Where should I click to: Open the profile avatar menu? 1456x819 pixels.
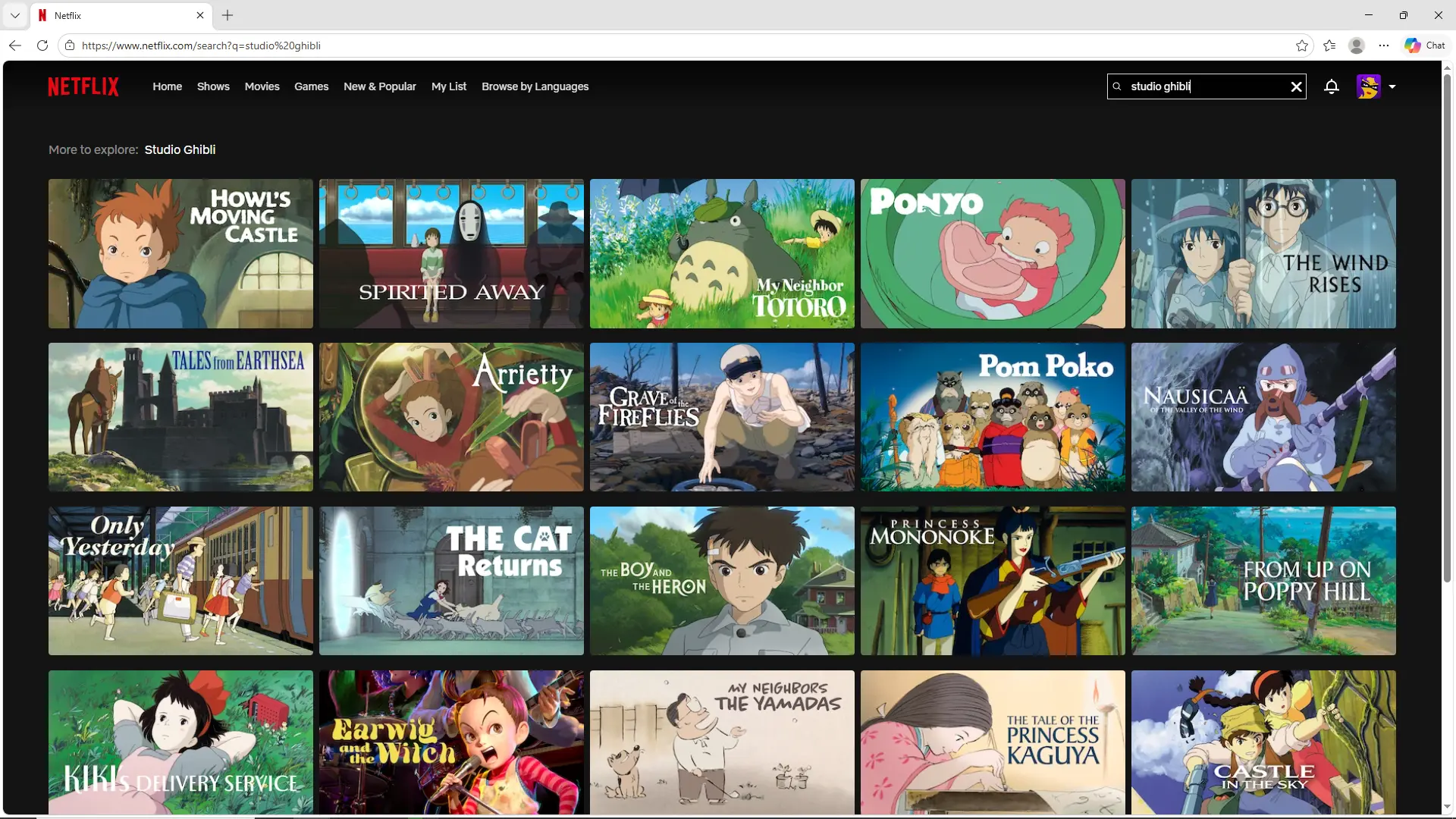point(1369,86)
